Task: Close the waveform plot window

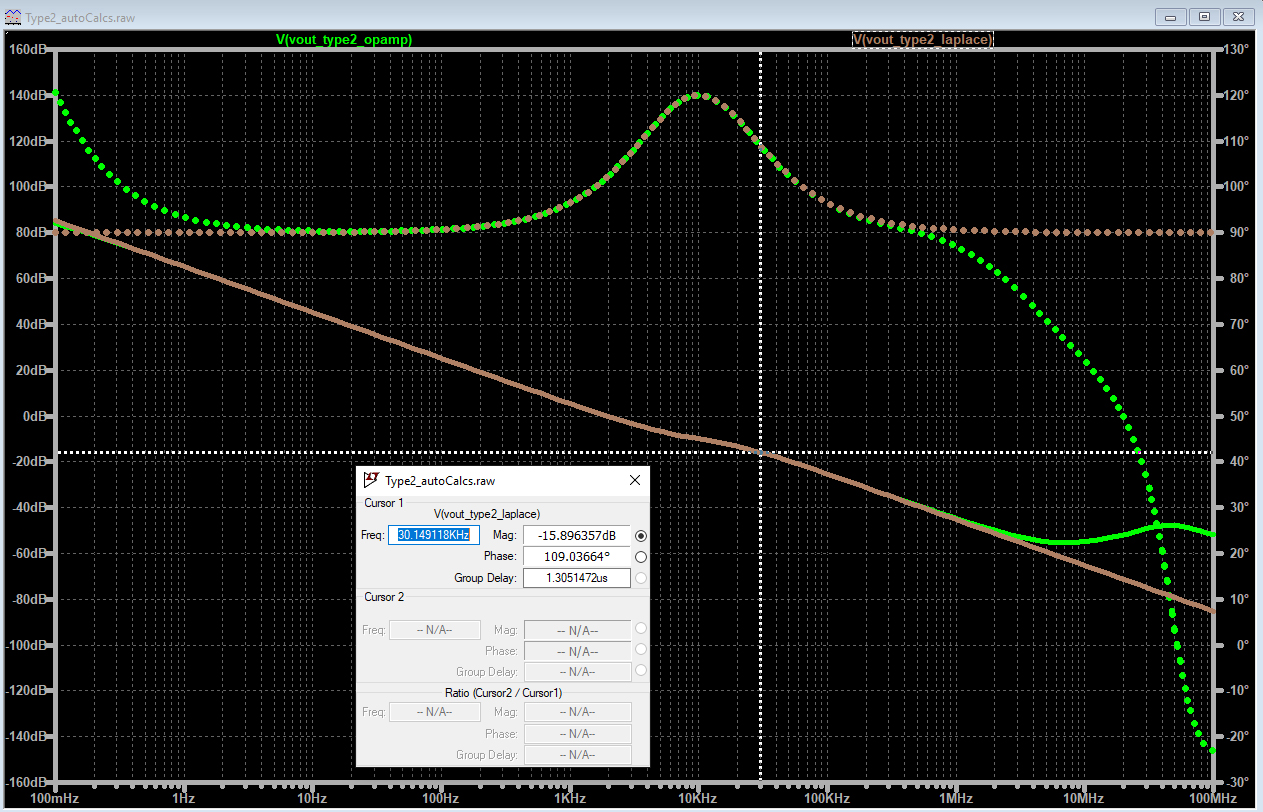Action: [x=1237, y=16]
